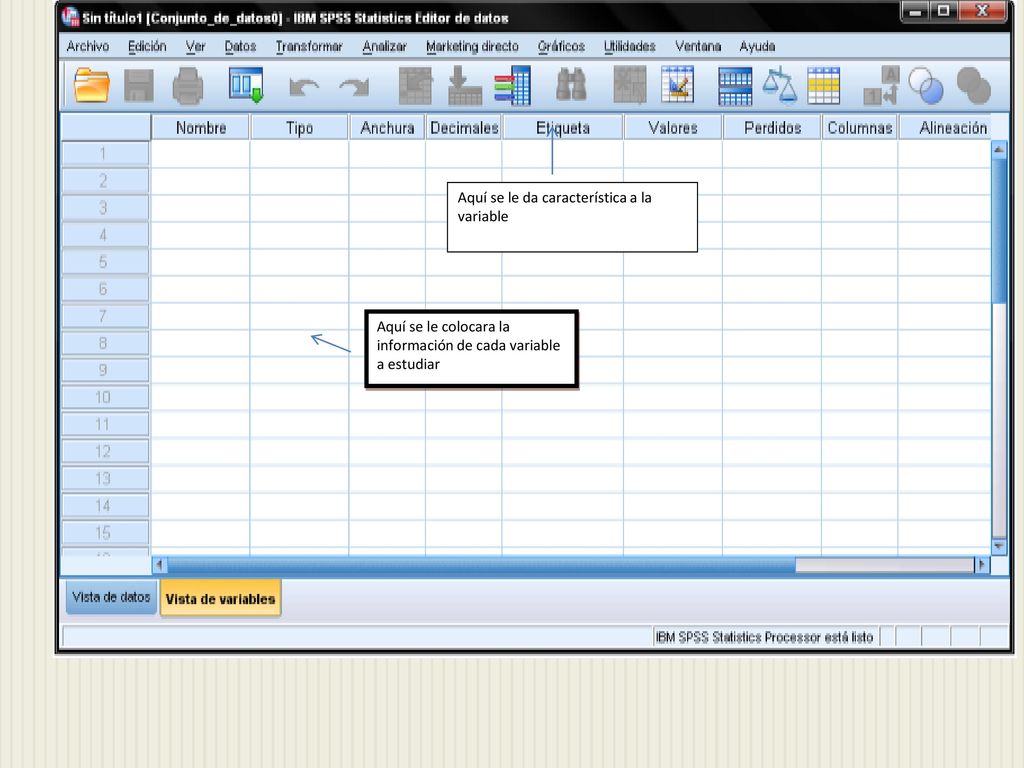Image resolution: width=1024 pixels, height=768 pixels.
Task: Select the Vista de variables tab
Action: click(220, 598)
